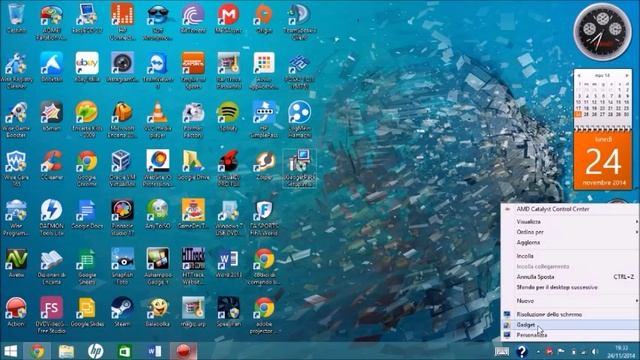Launch Action! red ball shortcut
The height and width of the screenshot is (360, 640).
click(x=16, y=312)
